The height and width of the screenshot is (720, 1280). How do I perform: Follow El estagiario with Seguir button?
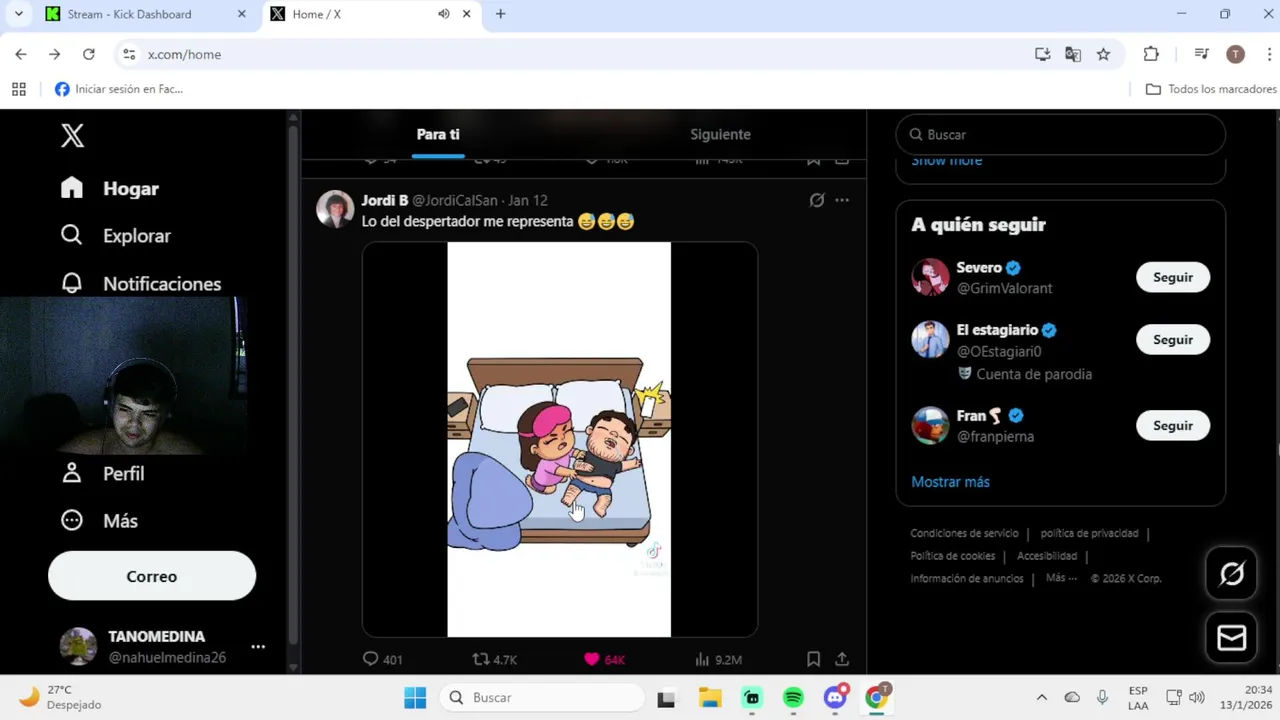(x=1173, y=339)
